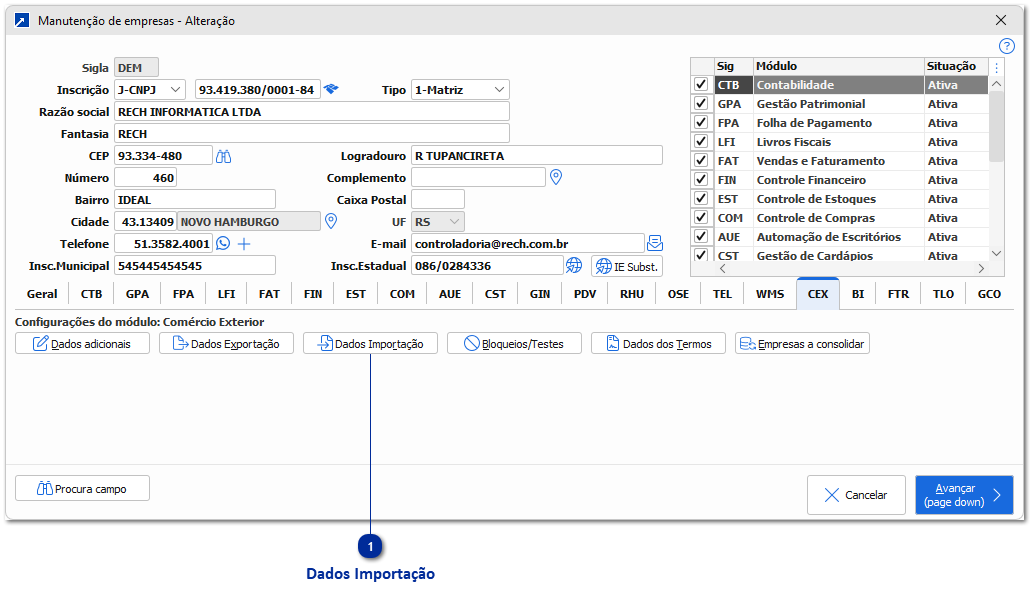The image size is (1033, 600).
Task: Click the Caixa Postal field
Action: click(x=437, y=200)
